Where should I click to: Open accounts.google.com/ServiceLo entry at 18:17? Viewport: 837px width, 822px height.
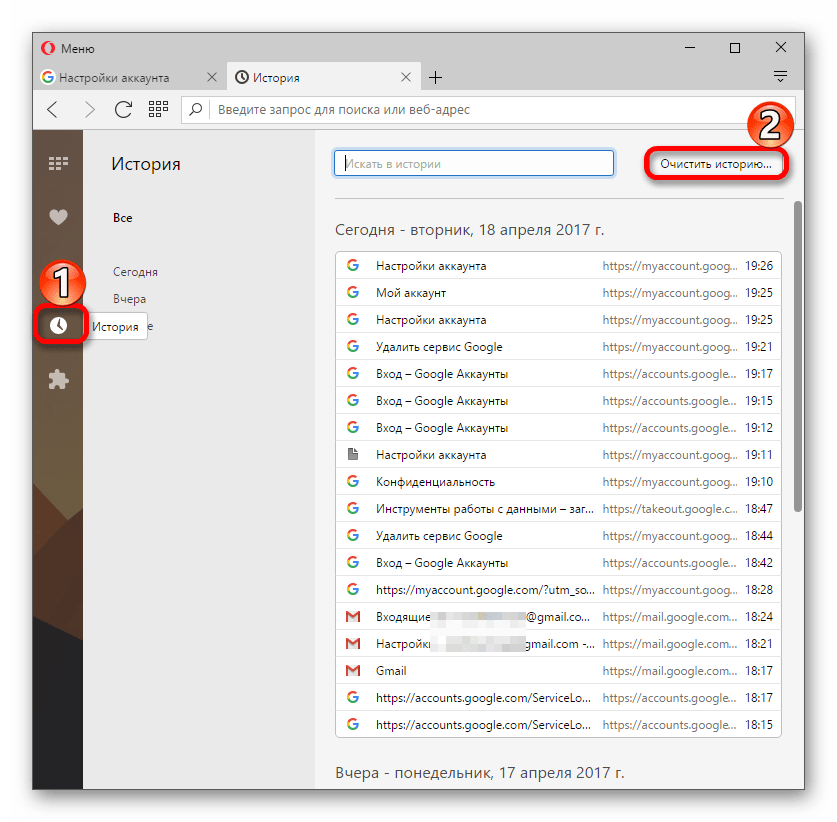coord(558,698)
